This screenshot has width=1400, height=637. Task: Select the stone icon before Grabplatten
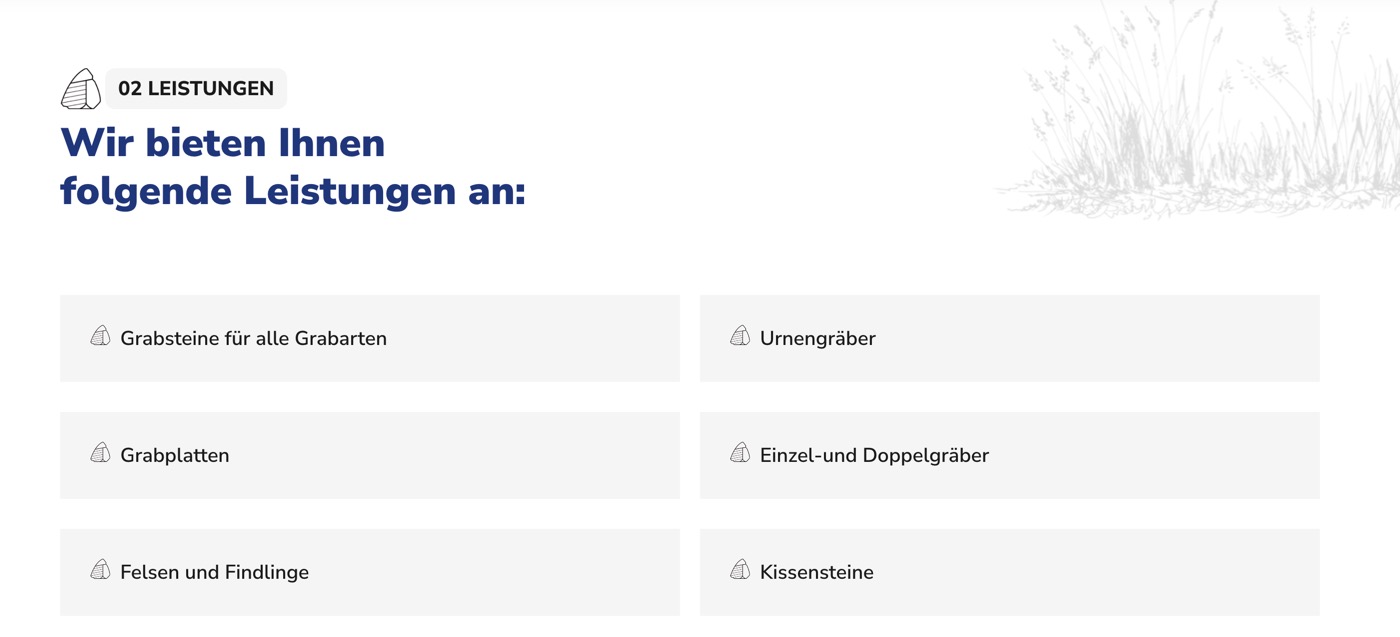pyautogui.click(x=100, y=453)
